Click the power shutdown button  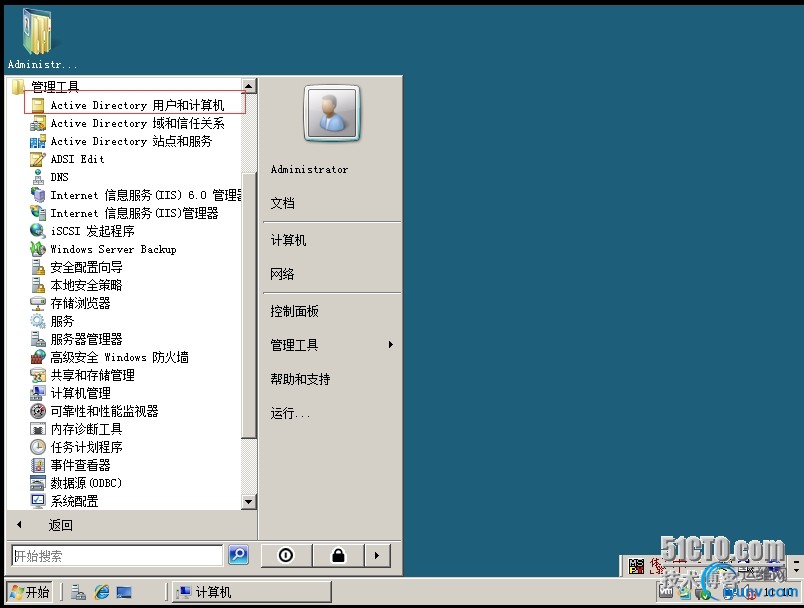point(286,555)
